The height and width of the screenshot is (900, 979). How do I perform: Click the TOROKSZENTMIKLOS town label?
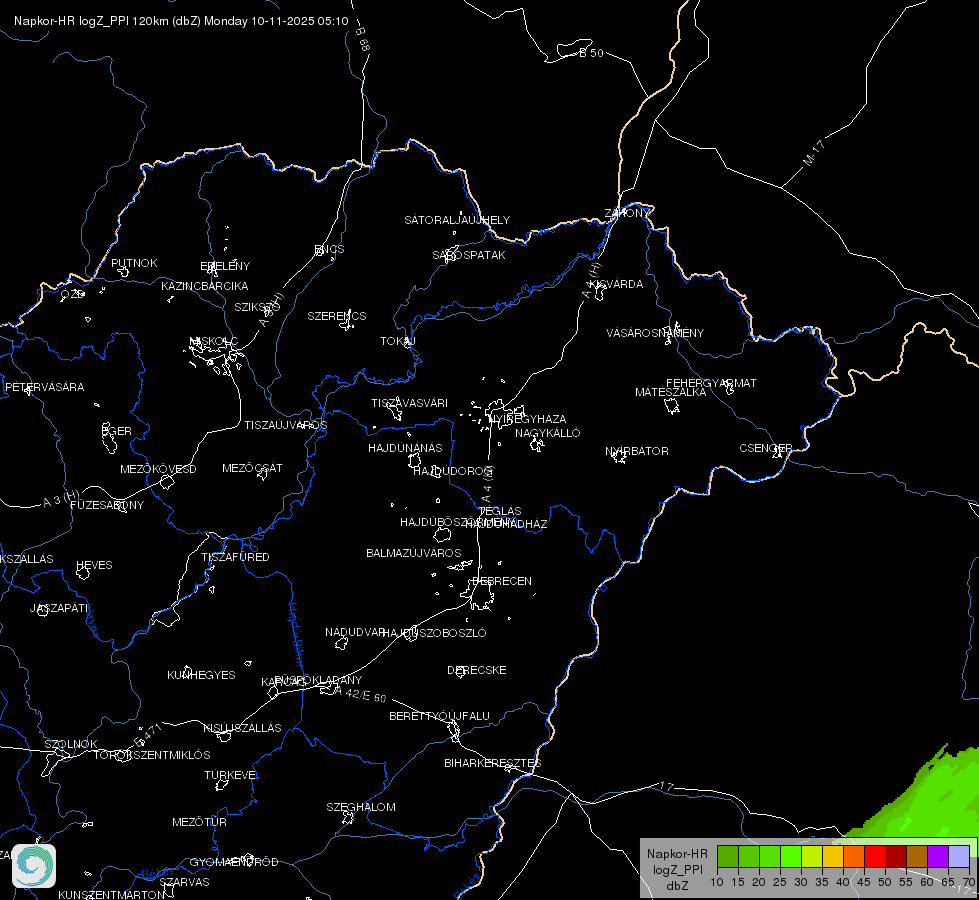pyautogui.click(x=152, y=755)
